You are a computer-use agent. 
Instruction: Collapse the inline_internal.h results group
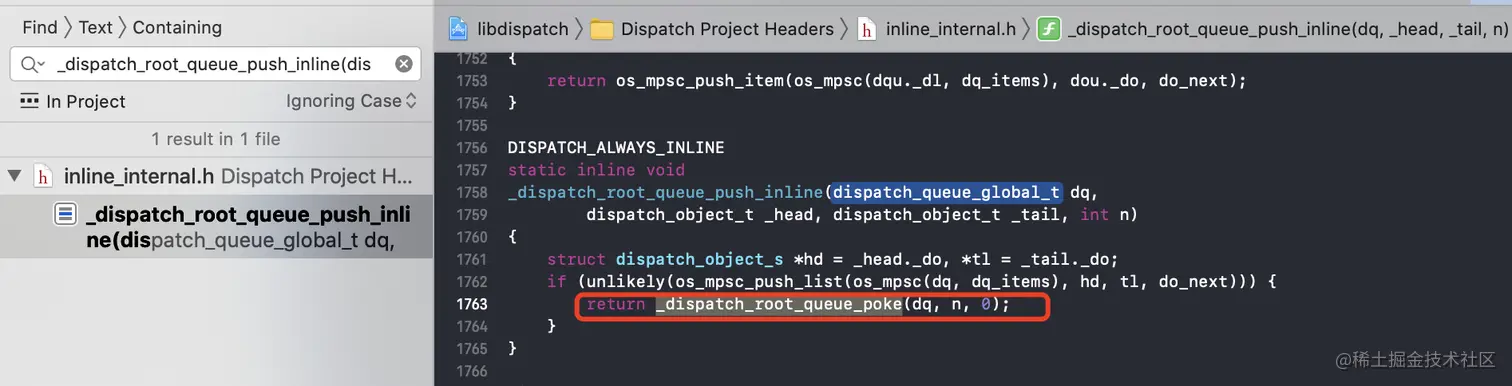point(14,177)
